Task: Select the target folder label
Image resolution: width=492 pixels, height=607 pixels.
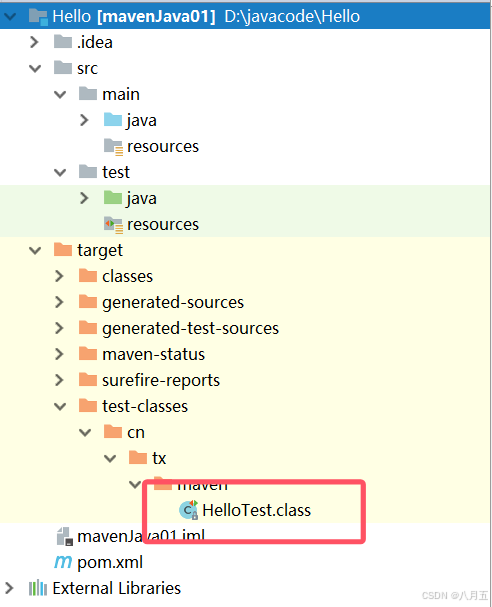Action: point(100,251)
